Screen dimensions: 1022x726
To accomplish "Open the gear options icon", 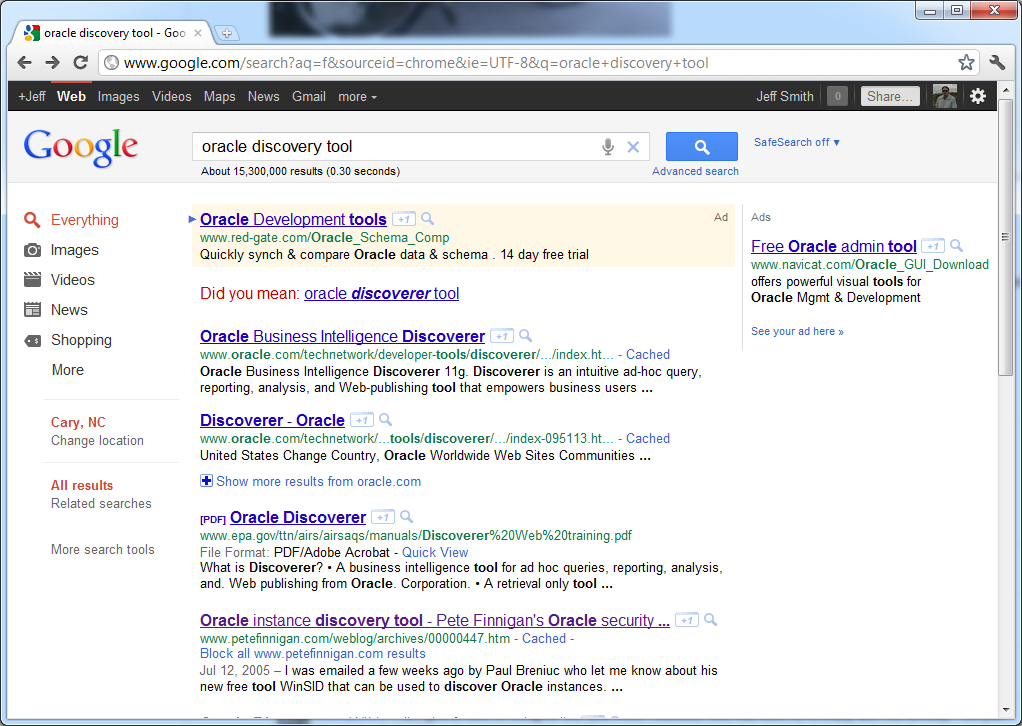I will click(978, 96).
